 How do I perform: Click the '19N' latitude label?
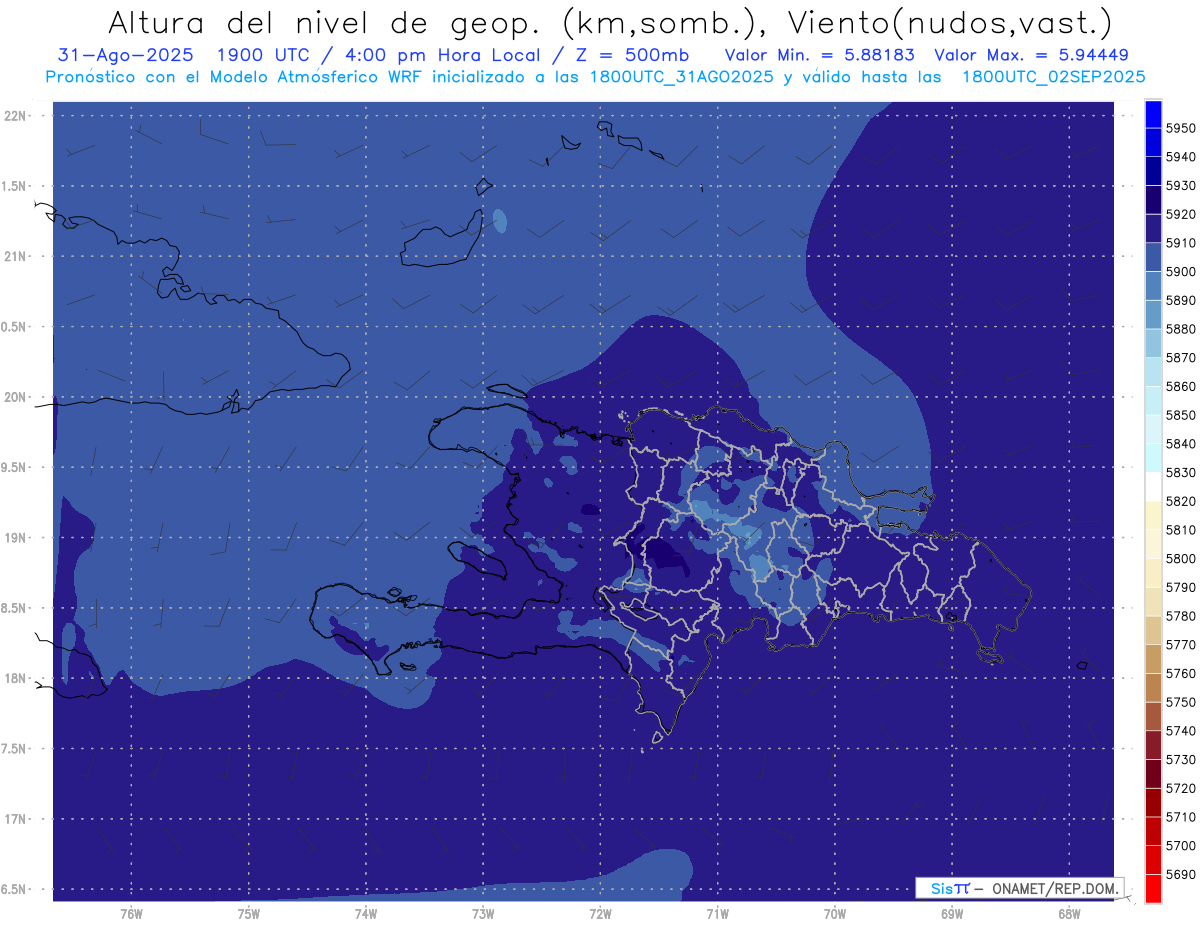pyautogui.click(x=14, y=538)
